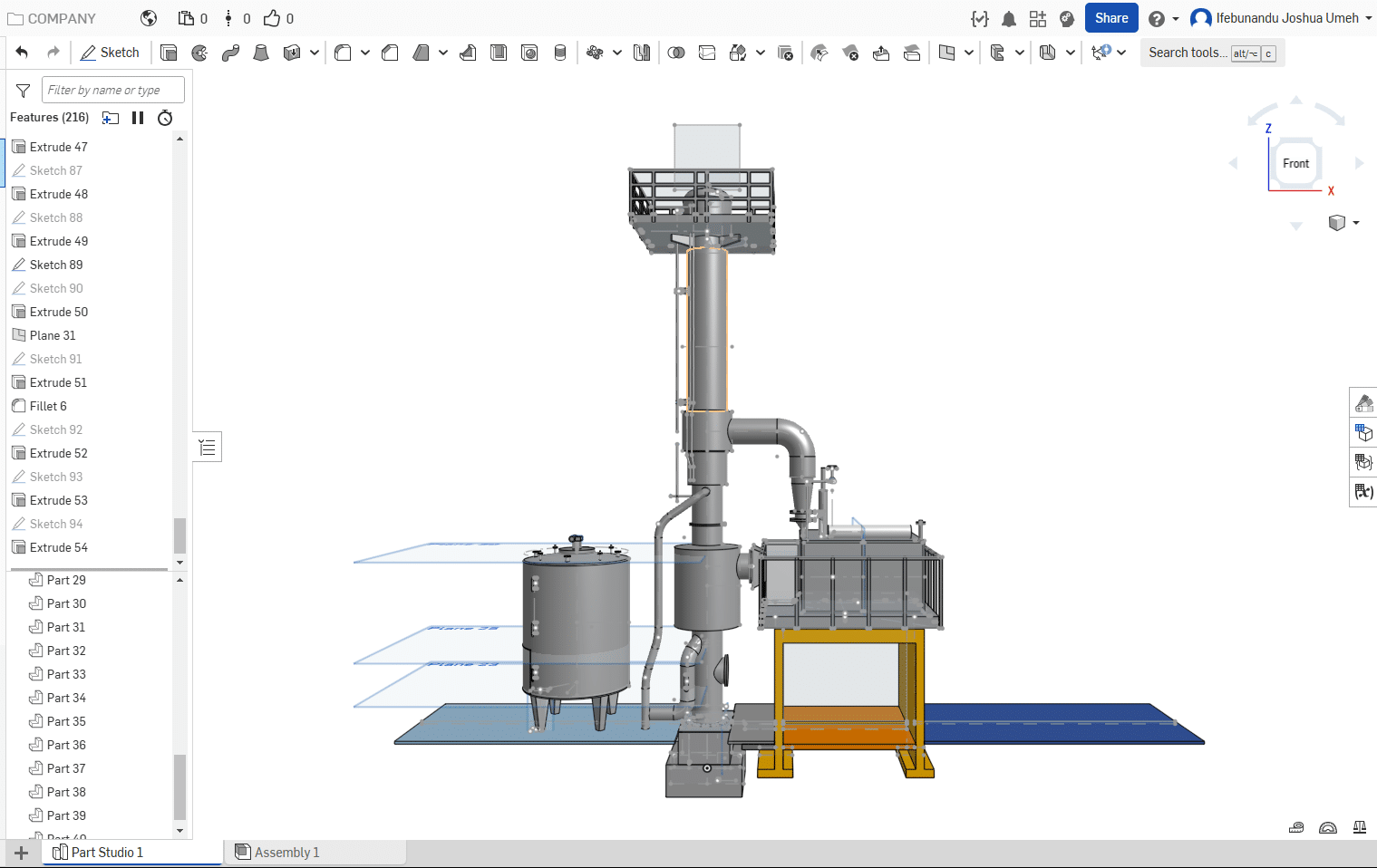1377x868 pixels.
Task: Open the notifications bell
Action: pos(1009,19)
